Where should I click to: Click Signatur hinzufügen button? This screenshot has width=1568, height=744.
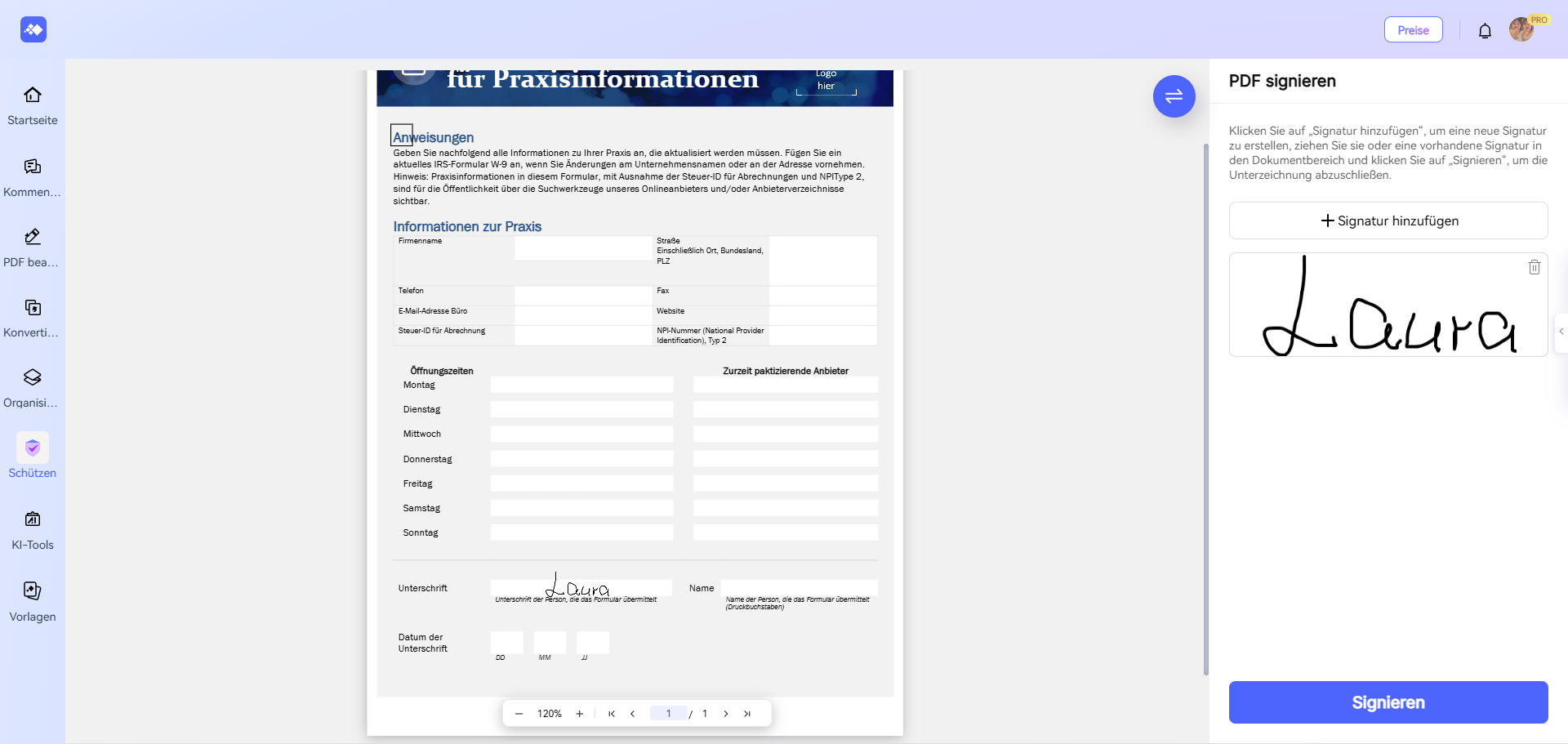1388,221
